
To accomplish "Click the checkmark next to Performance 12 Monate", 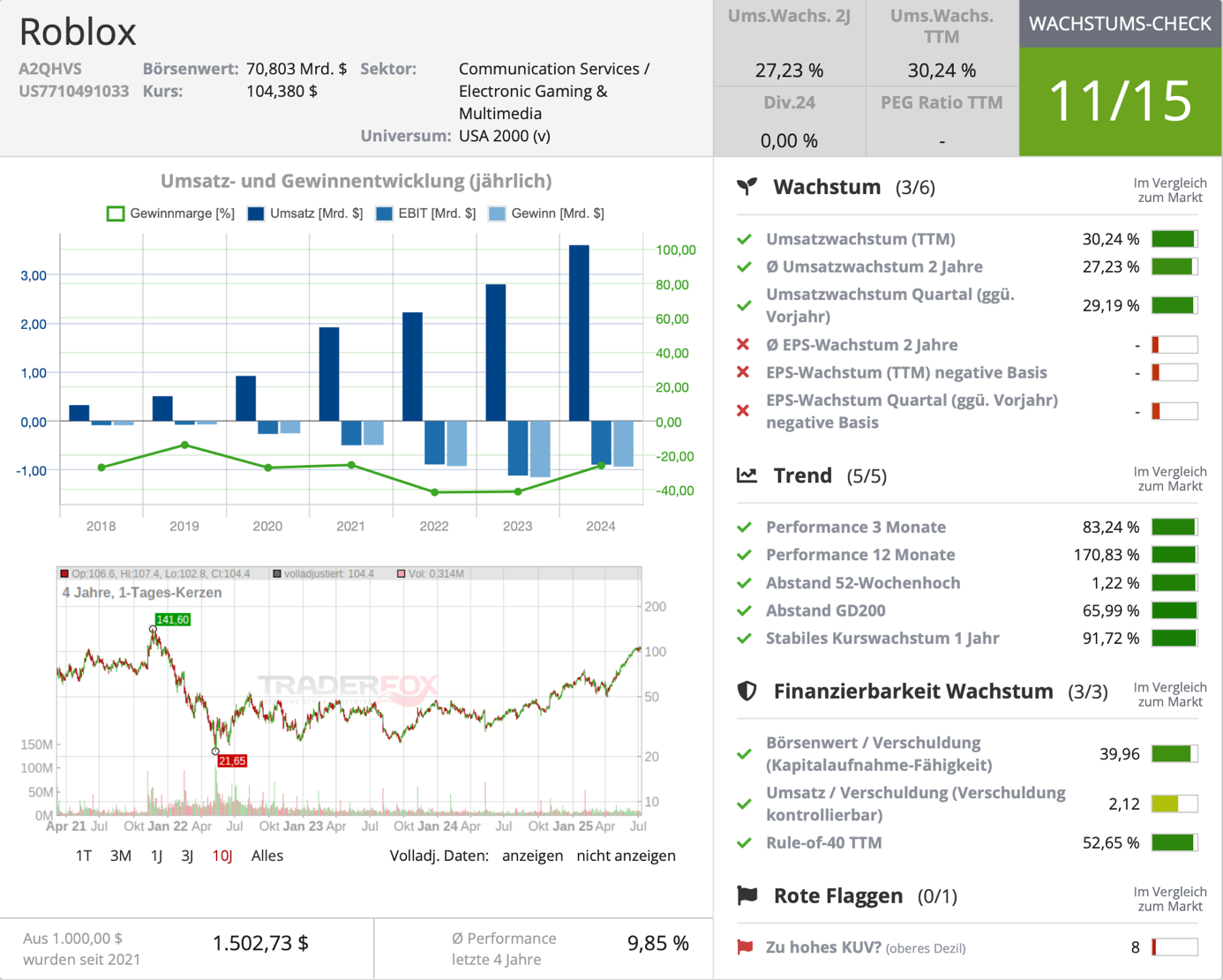I will click(744, 555).
